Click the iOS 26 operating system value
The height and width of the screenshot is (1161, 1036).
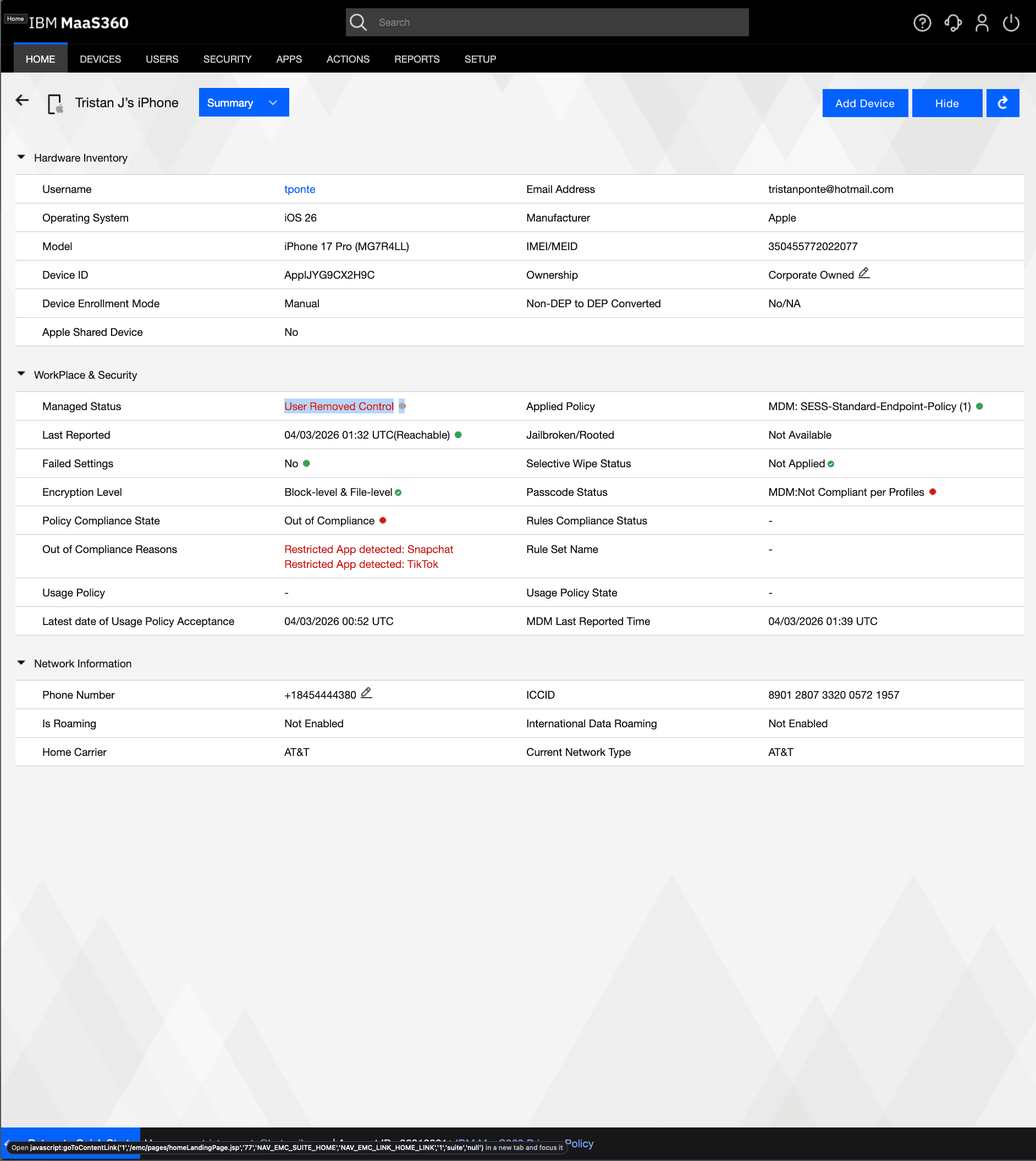[x=300, y=218]
